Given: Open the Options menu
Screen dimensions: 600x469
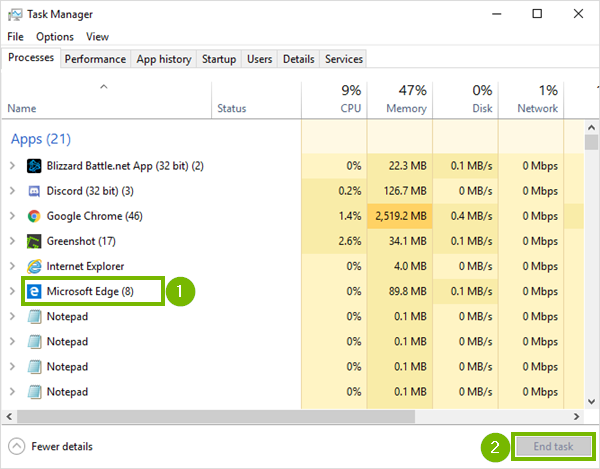Looking at the screenshot, I should (55, 37).
